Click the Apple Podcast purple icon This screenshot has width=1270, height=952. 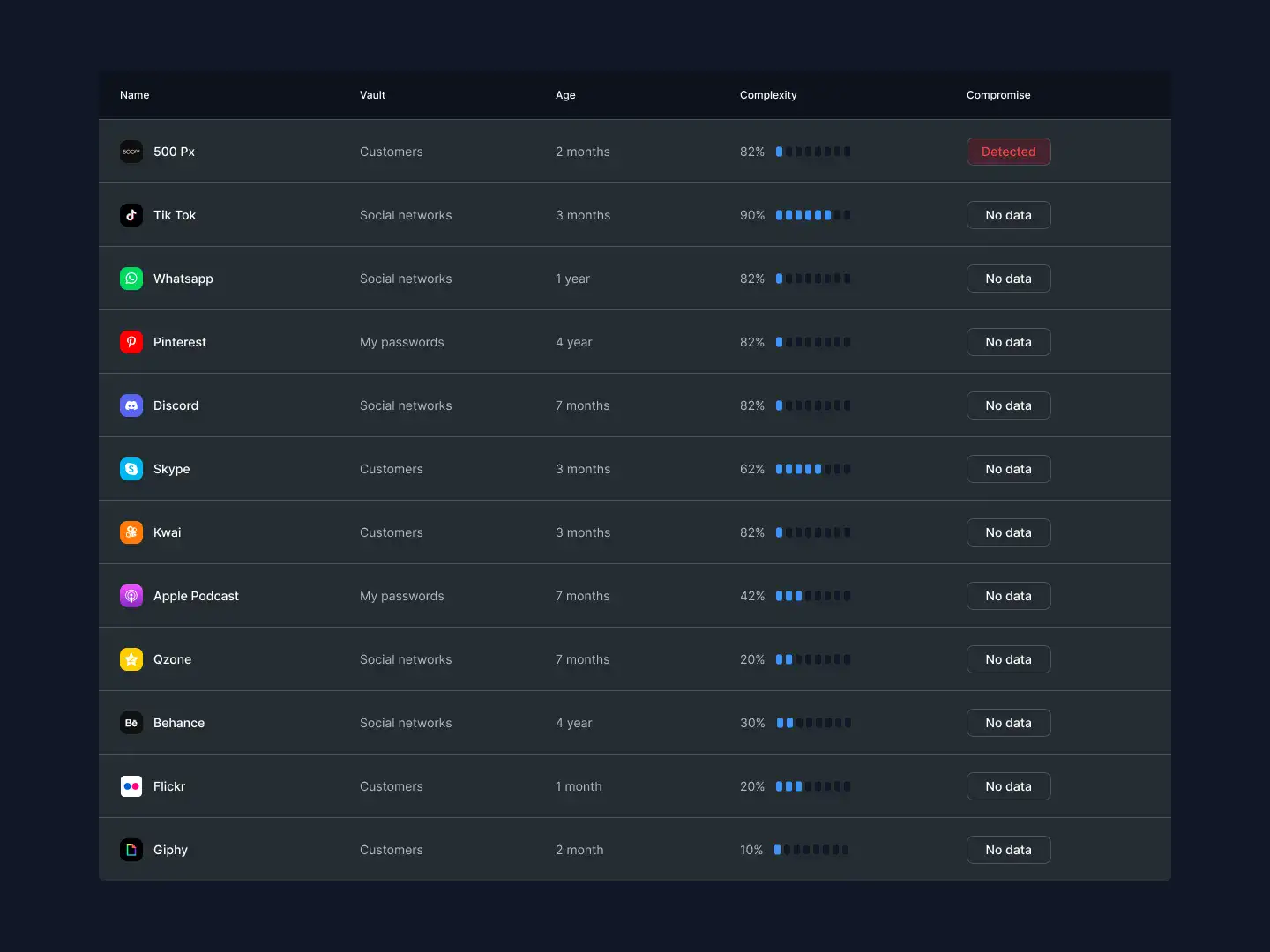[x=131, y=596]
